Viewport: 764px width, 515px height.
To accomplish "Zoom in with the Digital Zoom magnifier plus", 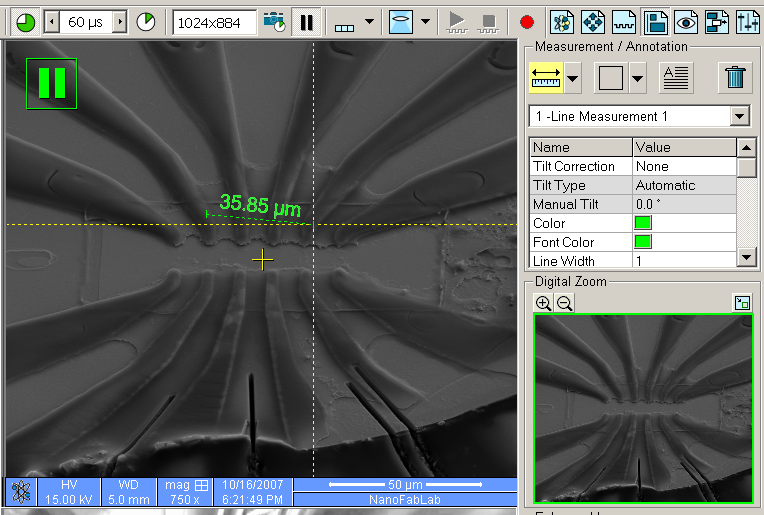I will click(543, 303).
